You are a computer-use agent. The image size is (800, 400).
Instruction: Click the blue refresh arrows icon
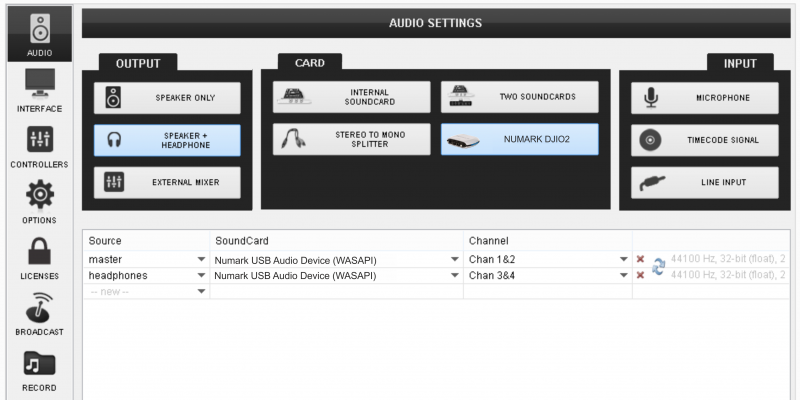[658, 267]
